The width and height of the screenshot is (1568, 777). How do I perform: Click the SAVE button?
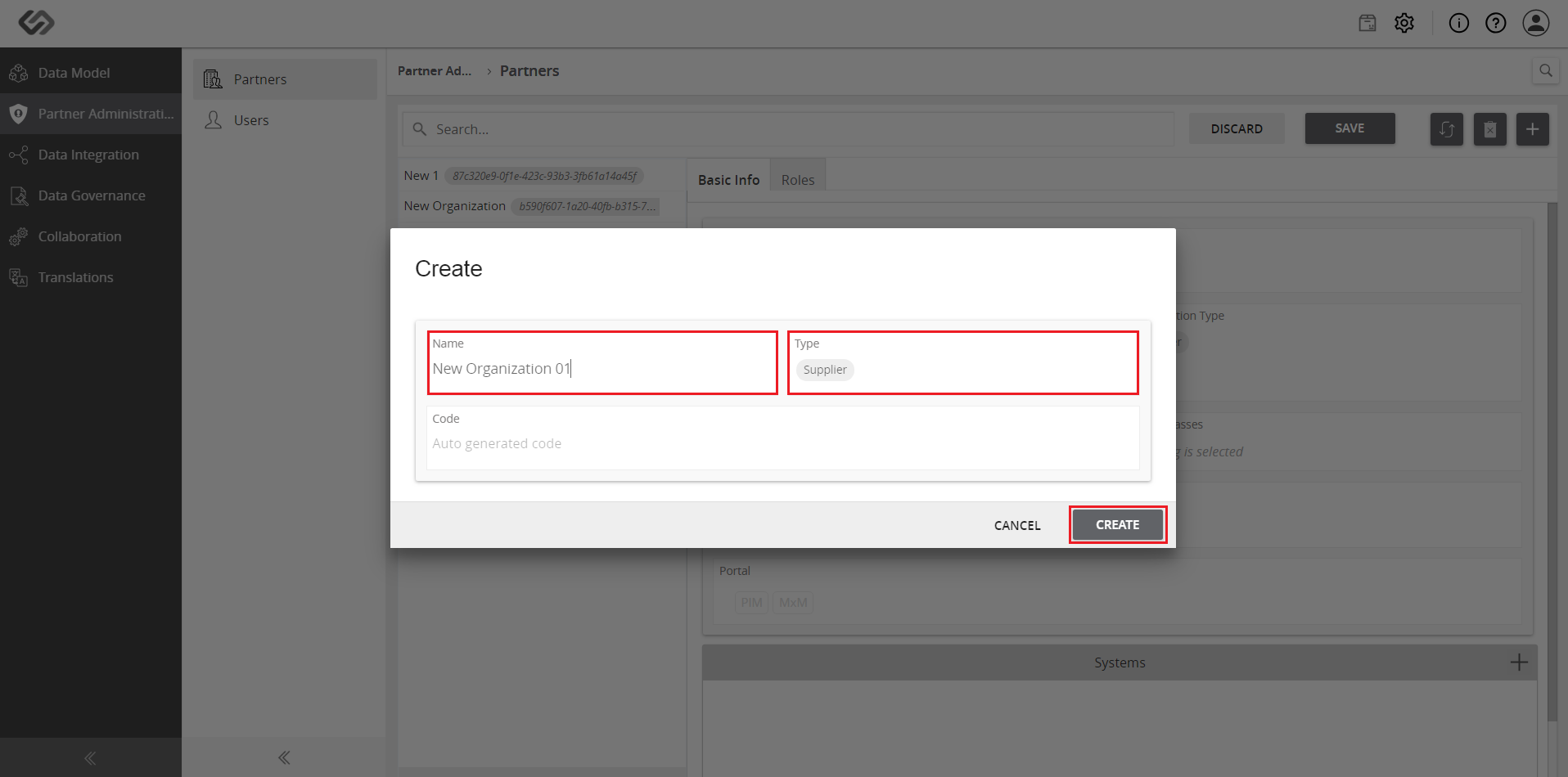coord(1349,128)
